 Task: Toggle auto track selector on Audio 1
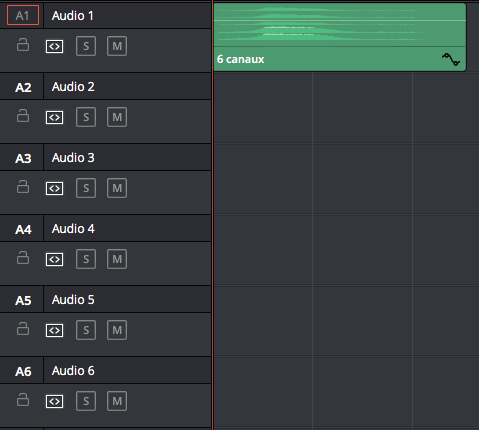[54, 46]
